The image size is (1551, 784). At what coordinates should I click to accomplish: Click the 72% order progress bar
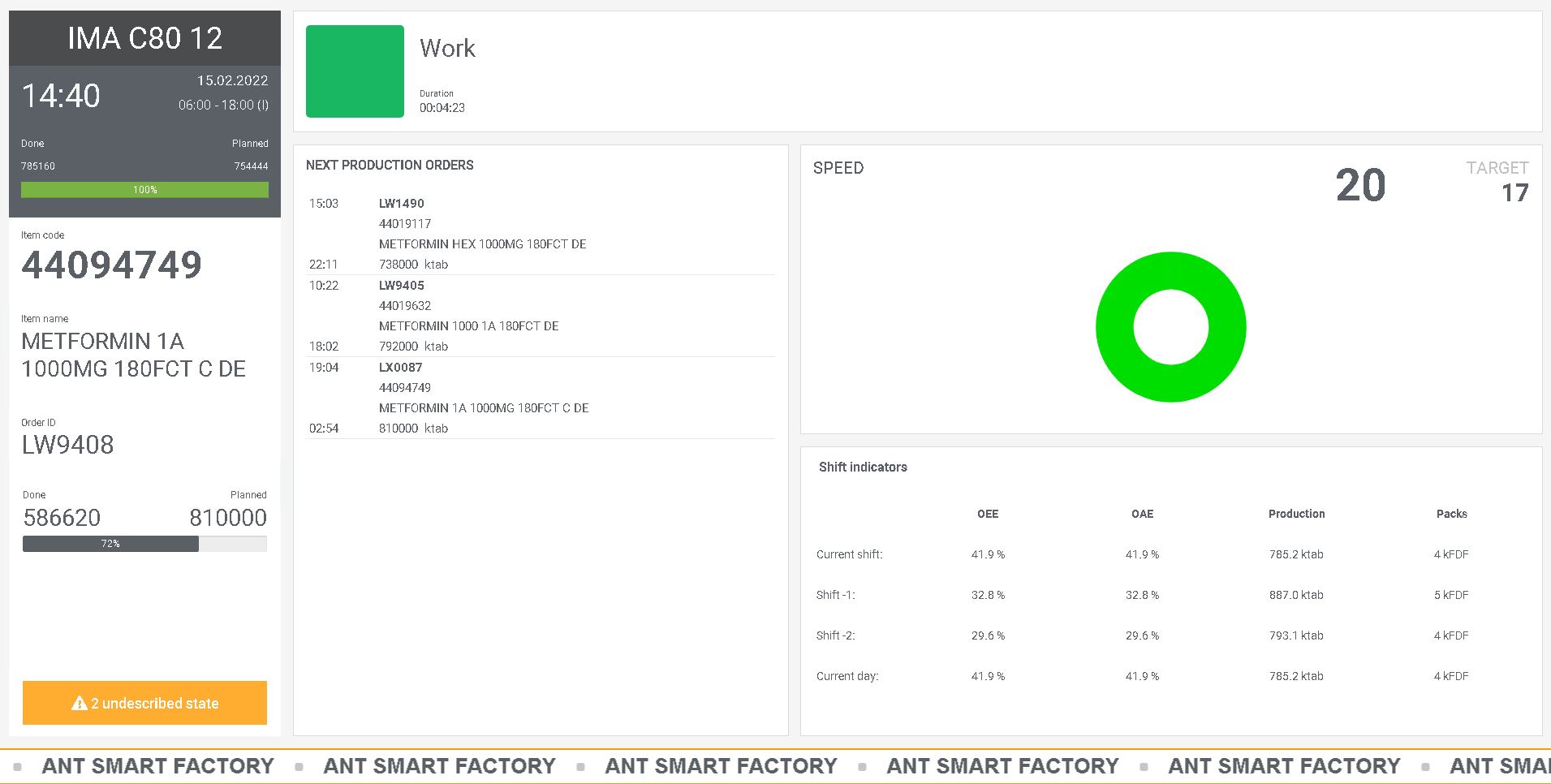pos(144,544)
